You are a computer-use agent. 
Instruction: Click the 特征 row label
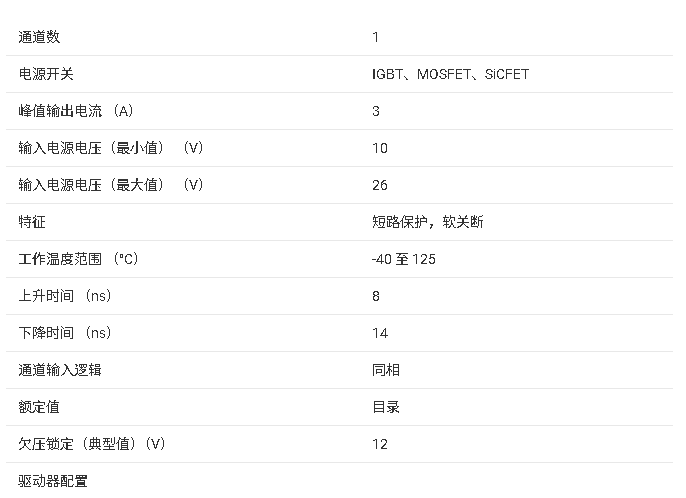point(32,222)
